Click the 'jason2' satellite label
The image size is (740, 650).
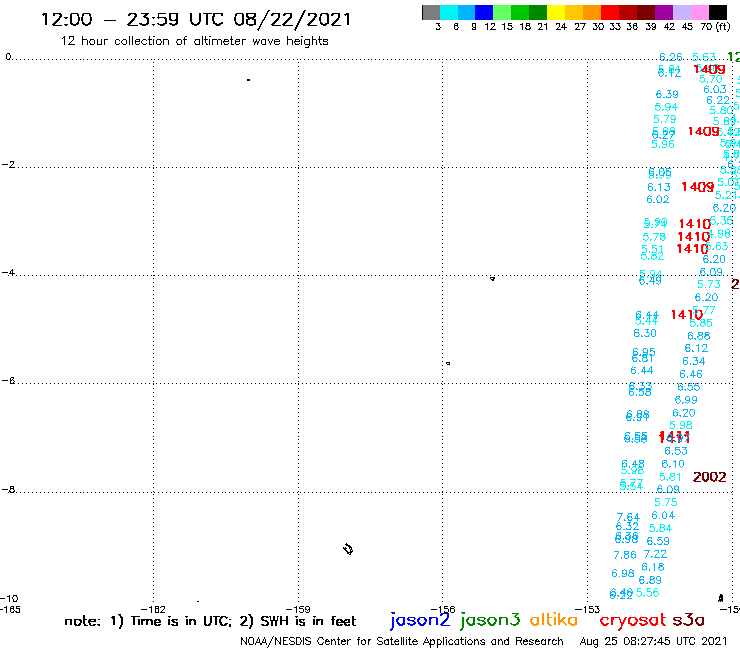pyautogui.click(x=420, y=620)
